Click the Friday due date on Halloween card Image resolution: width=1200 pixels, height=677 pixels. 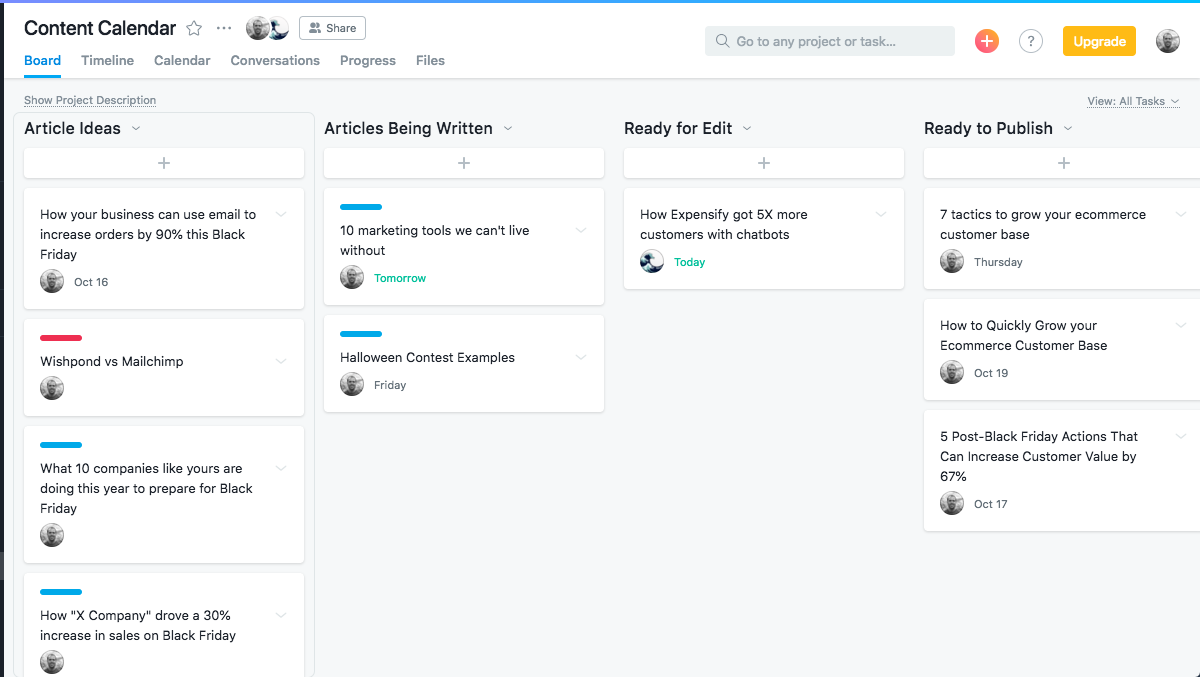click(x=390, y=385)
